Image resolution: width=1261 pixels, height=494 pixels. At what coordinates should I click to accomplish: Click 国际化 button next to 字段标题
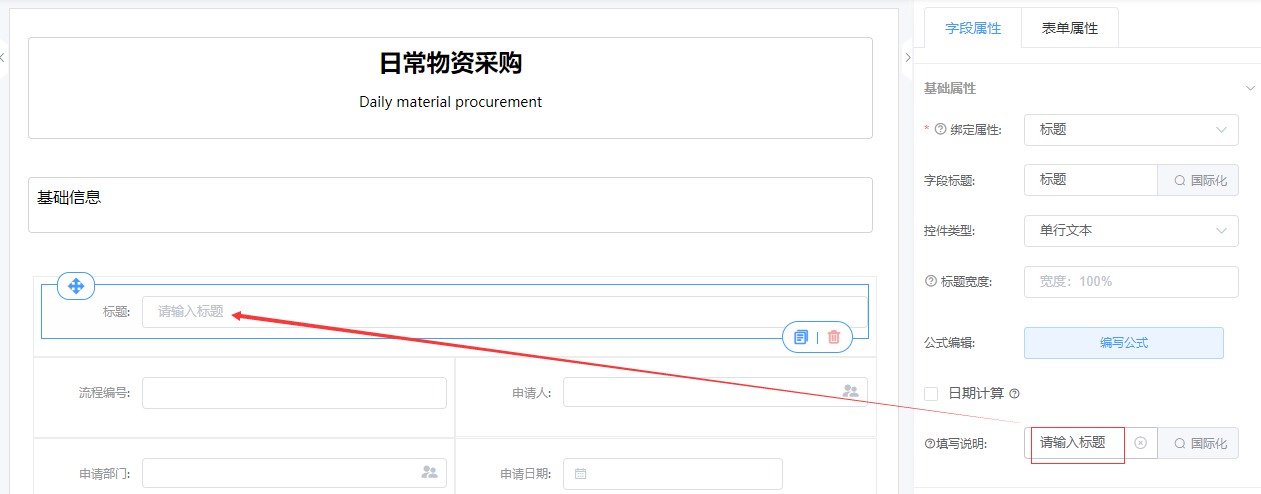click(1198, 181)
